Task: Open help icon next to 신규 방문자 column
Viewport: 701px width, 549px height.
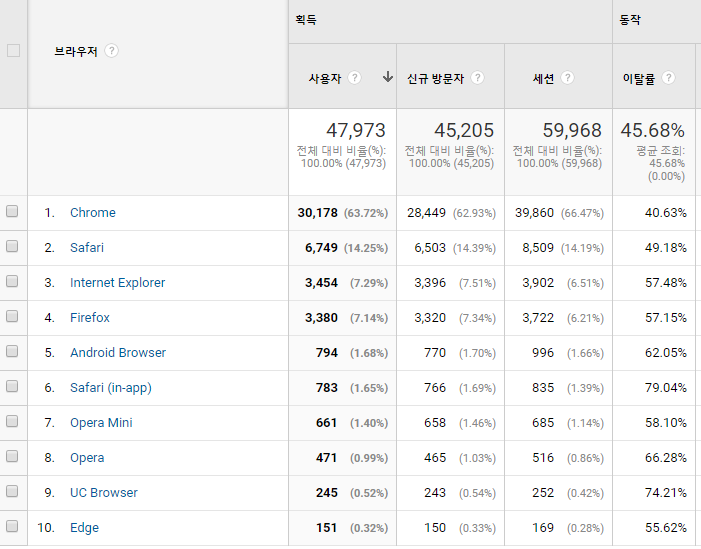Action: coord(477,78)
